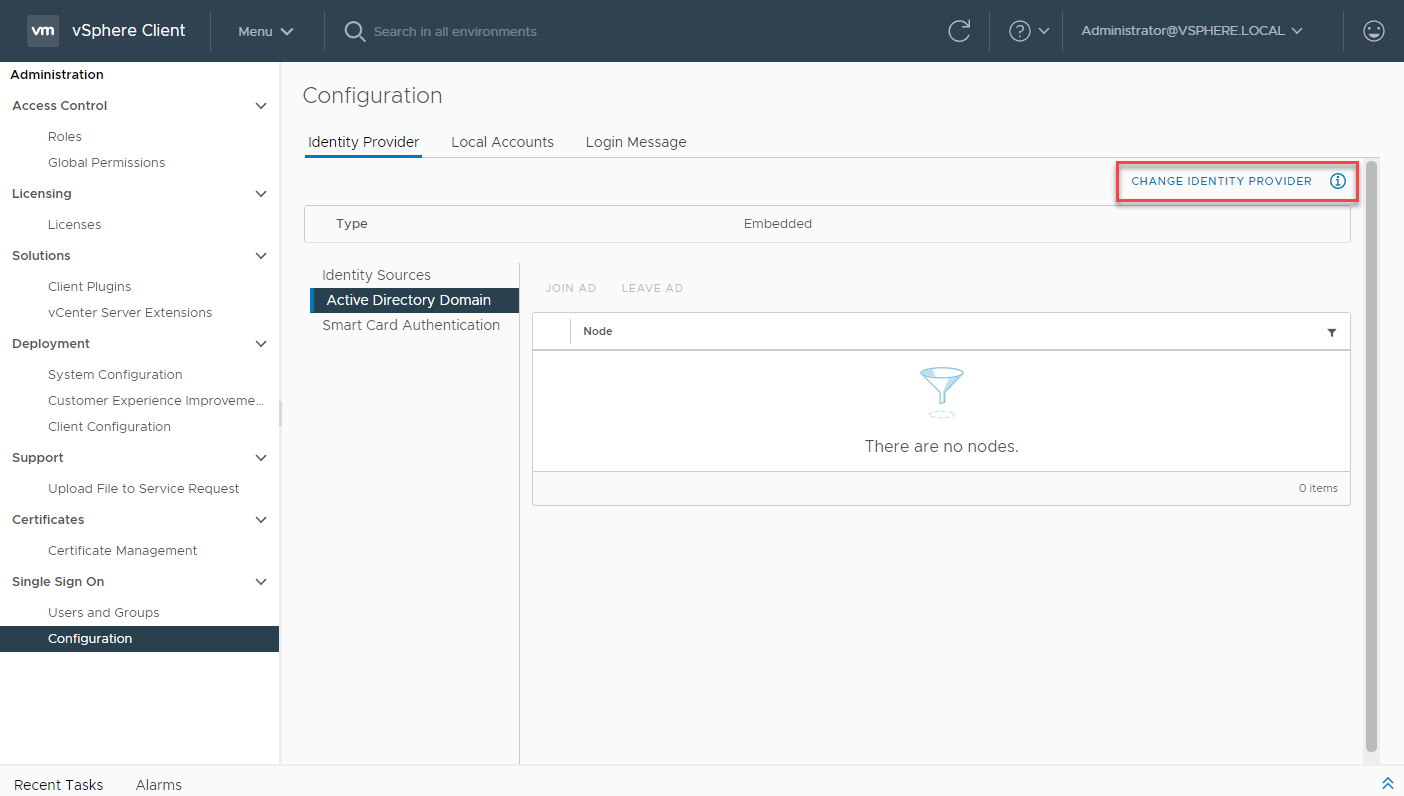Viewport: 1404px width, 796px height.
Task: Collapse the Certificates section
Action: (x=261, y=520)
